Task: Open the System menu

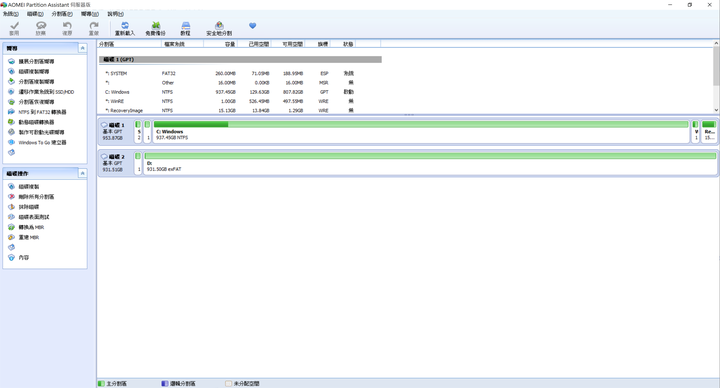Action: 11,14
